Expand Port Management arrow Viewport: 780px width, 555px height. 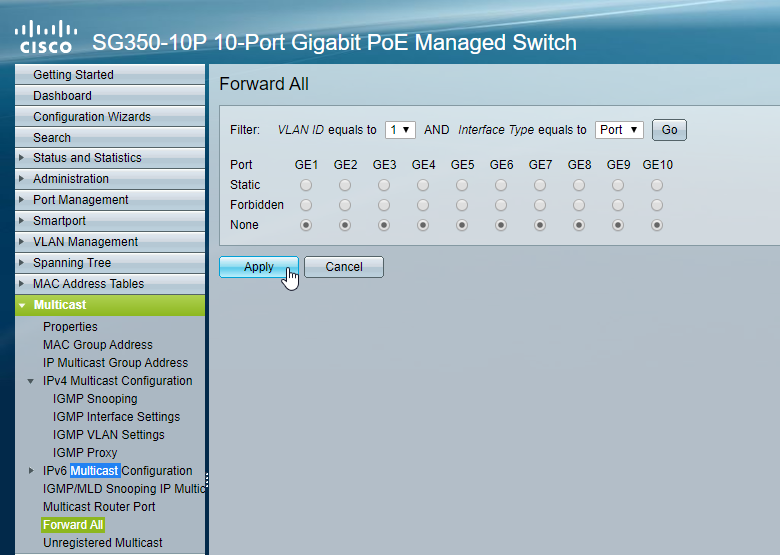tap(21, 199)
